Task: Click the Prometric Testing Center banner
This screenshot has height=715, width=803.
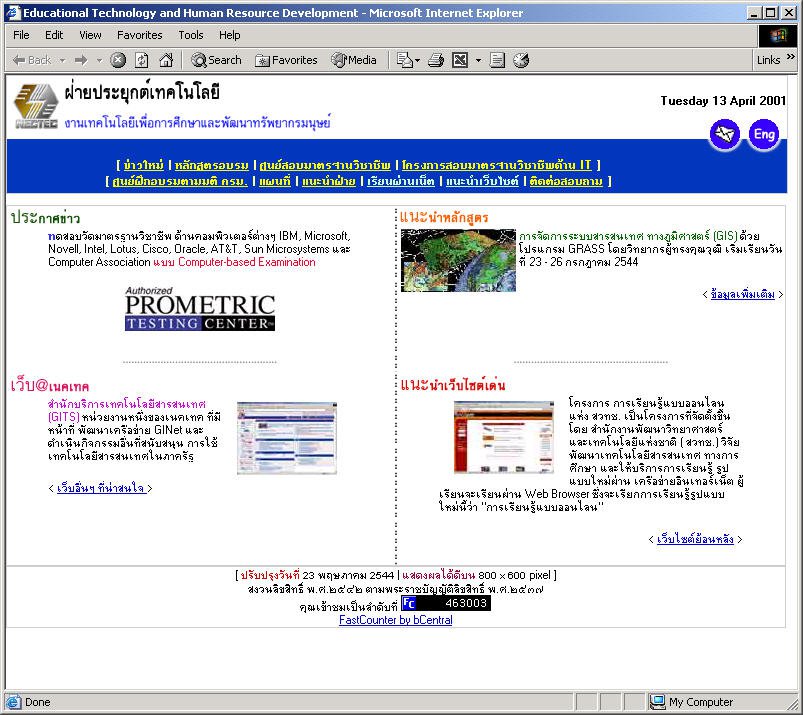Action: [x=199, y=310]
